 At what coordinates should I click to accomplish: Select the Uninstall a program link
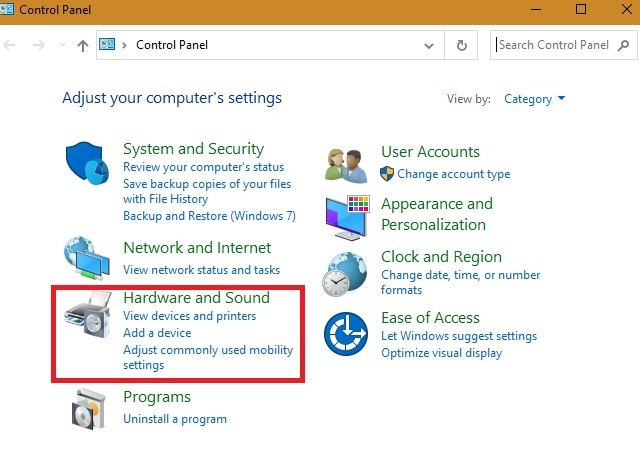point(175,419)
